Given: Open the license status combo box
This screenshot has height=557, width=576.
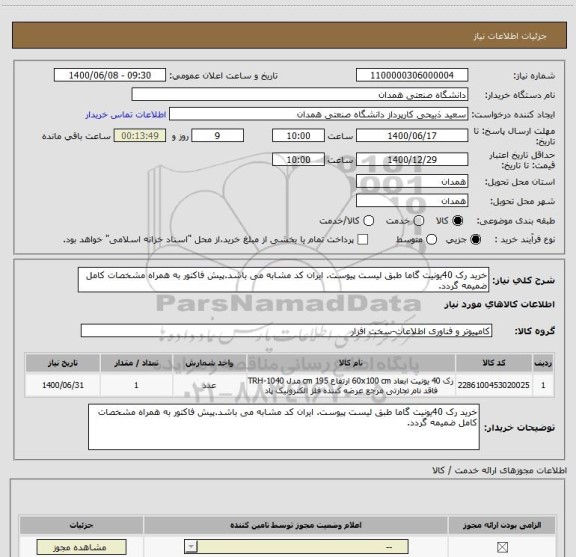Looking at the screenshot, I should click(296, 547).
